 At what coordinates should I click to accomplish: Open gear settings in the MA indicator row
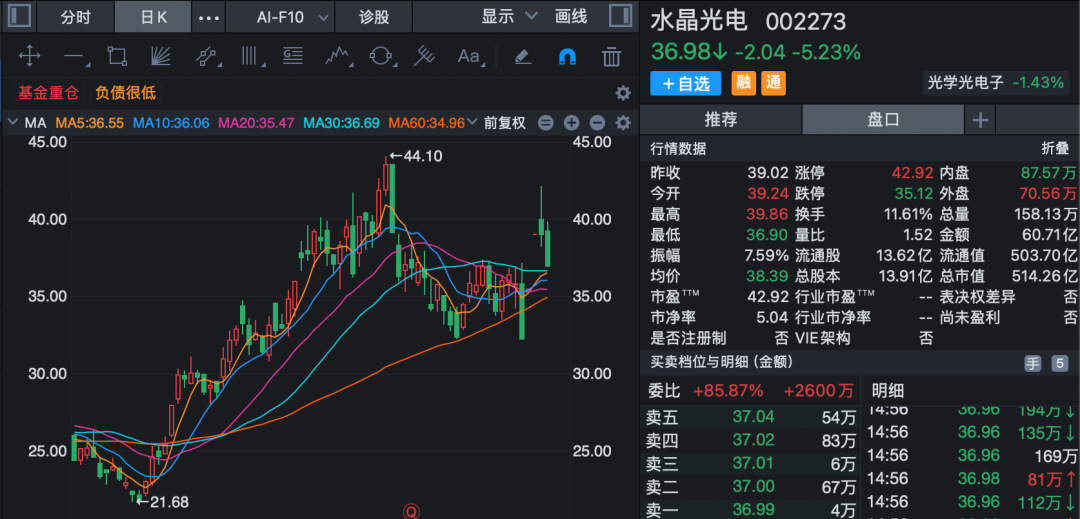(x=623, y=123)
